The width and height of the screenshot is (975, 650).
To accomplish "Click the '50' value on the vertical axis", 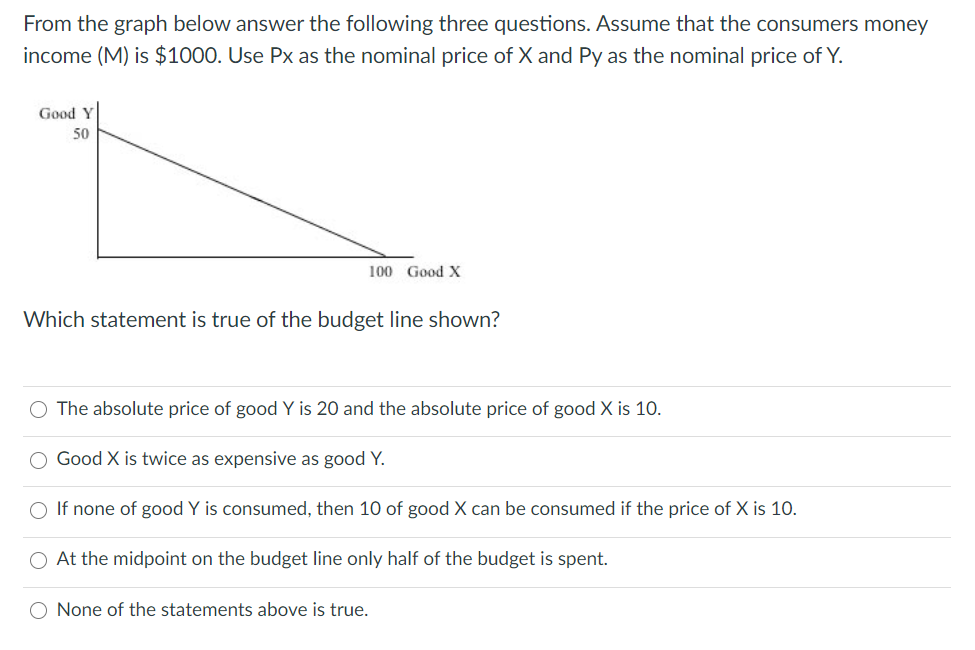I will point(81,134).
